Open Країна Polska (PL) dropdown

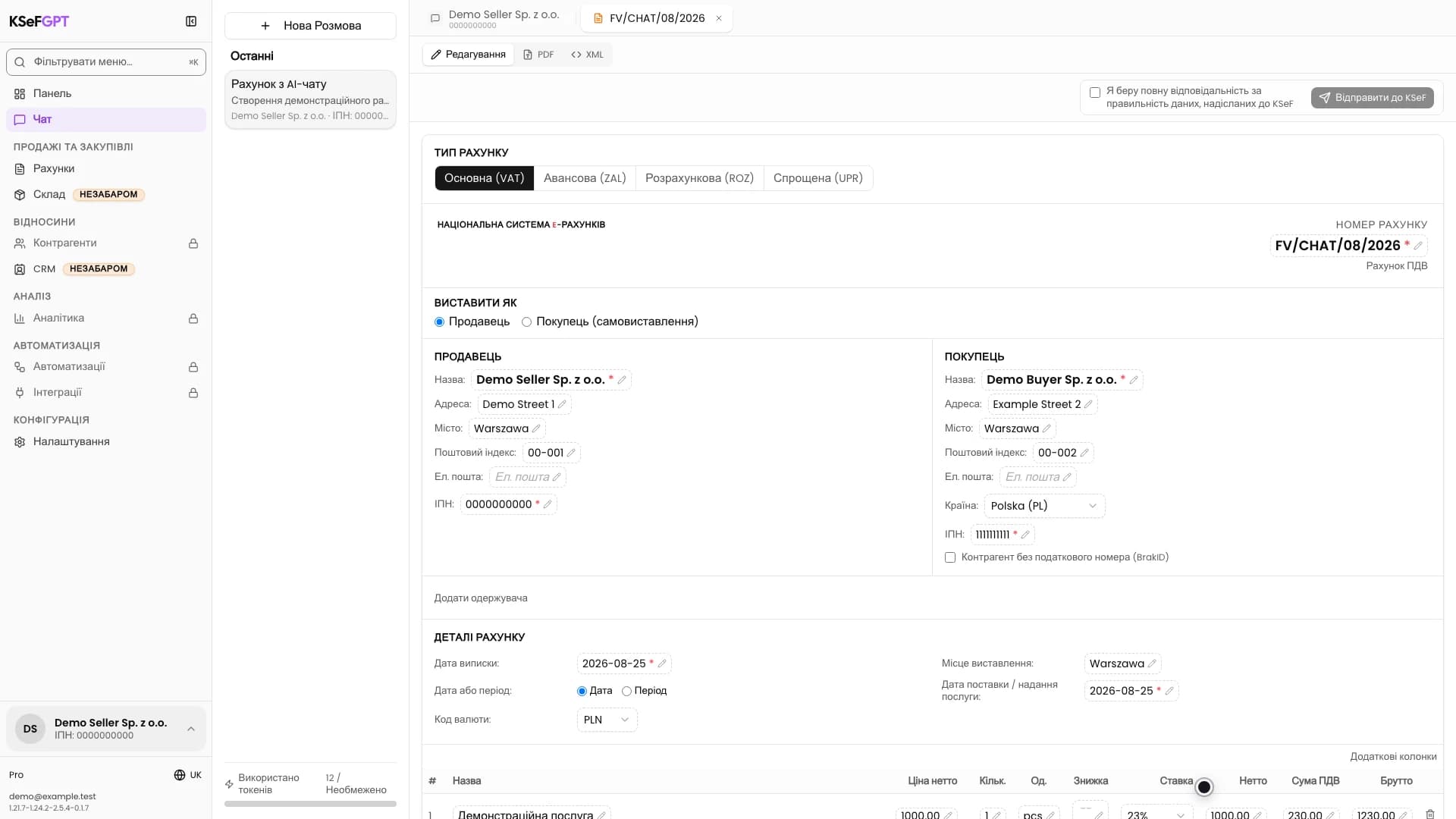click(1044, 506)
